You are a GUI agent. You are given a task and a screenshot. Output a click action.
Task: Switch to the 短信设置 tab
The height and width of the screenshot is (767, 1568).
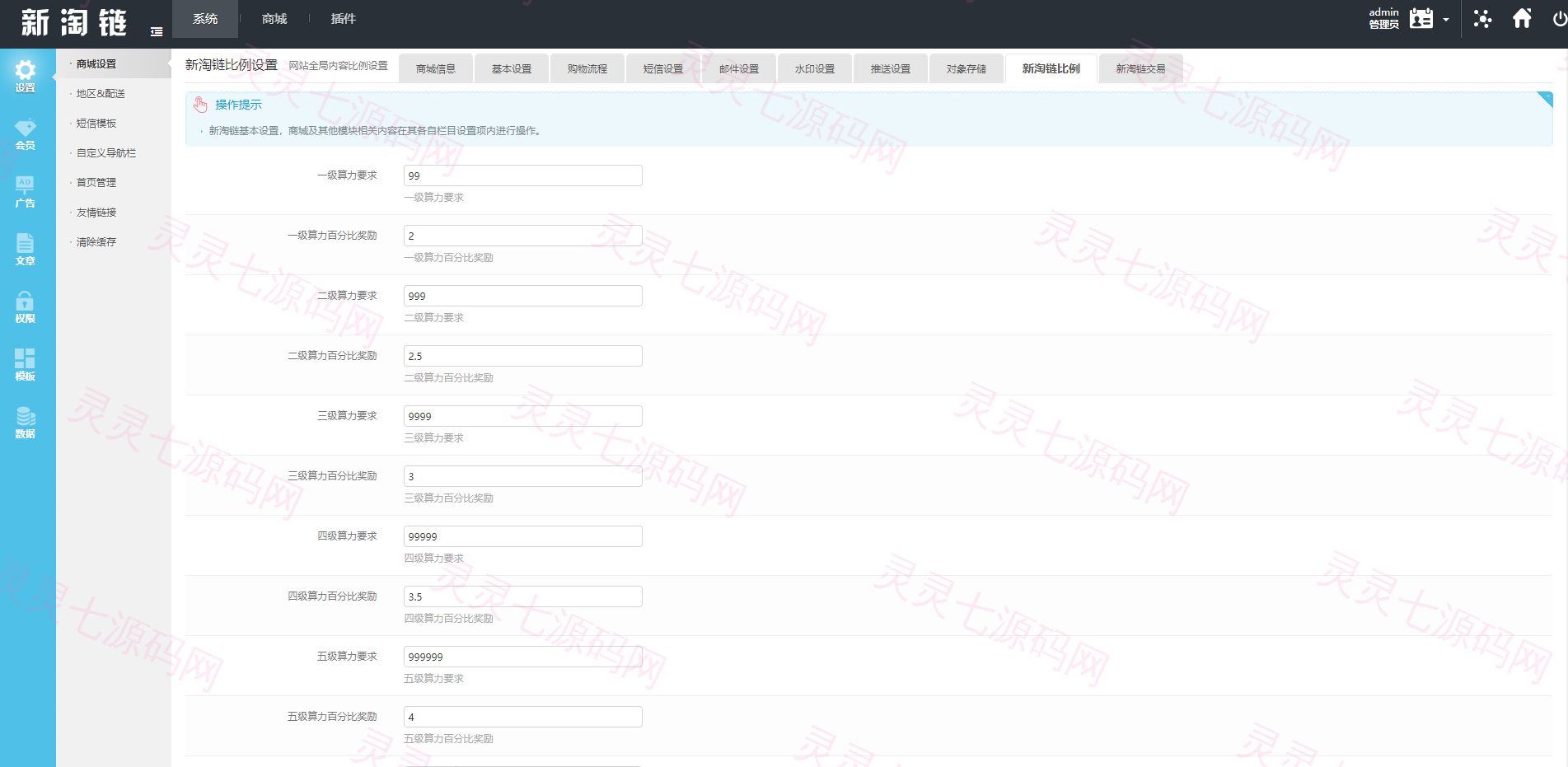663,68
